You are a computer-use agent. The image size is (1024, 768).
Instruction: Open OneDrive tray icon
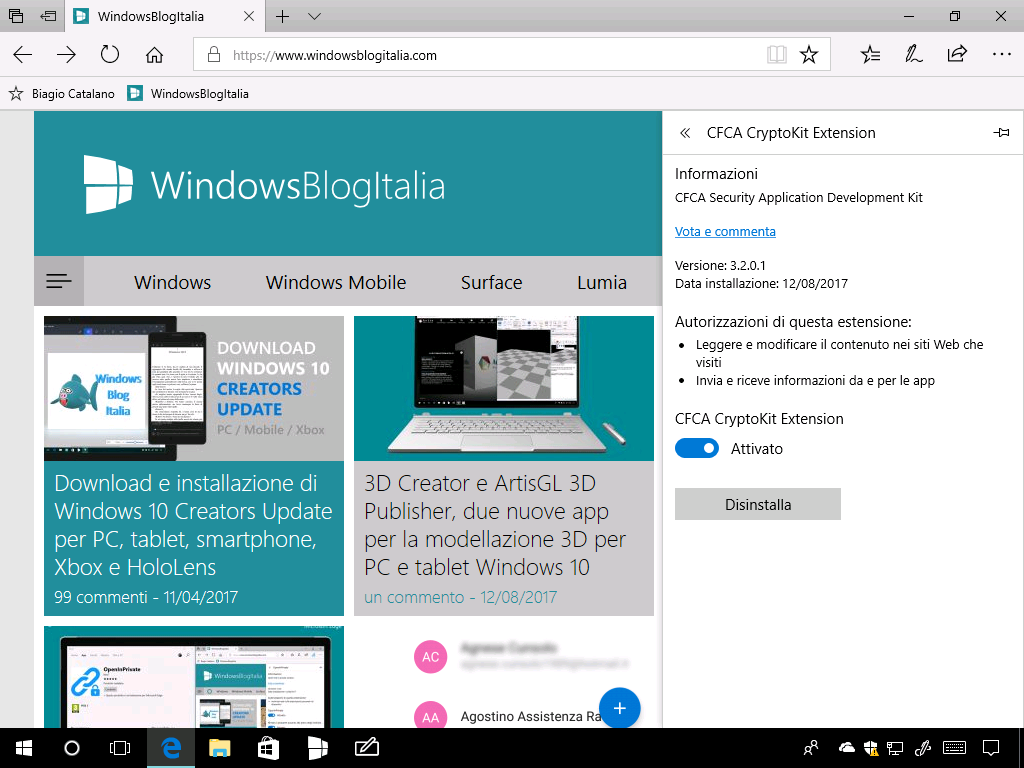point(846,748)
